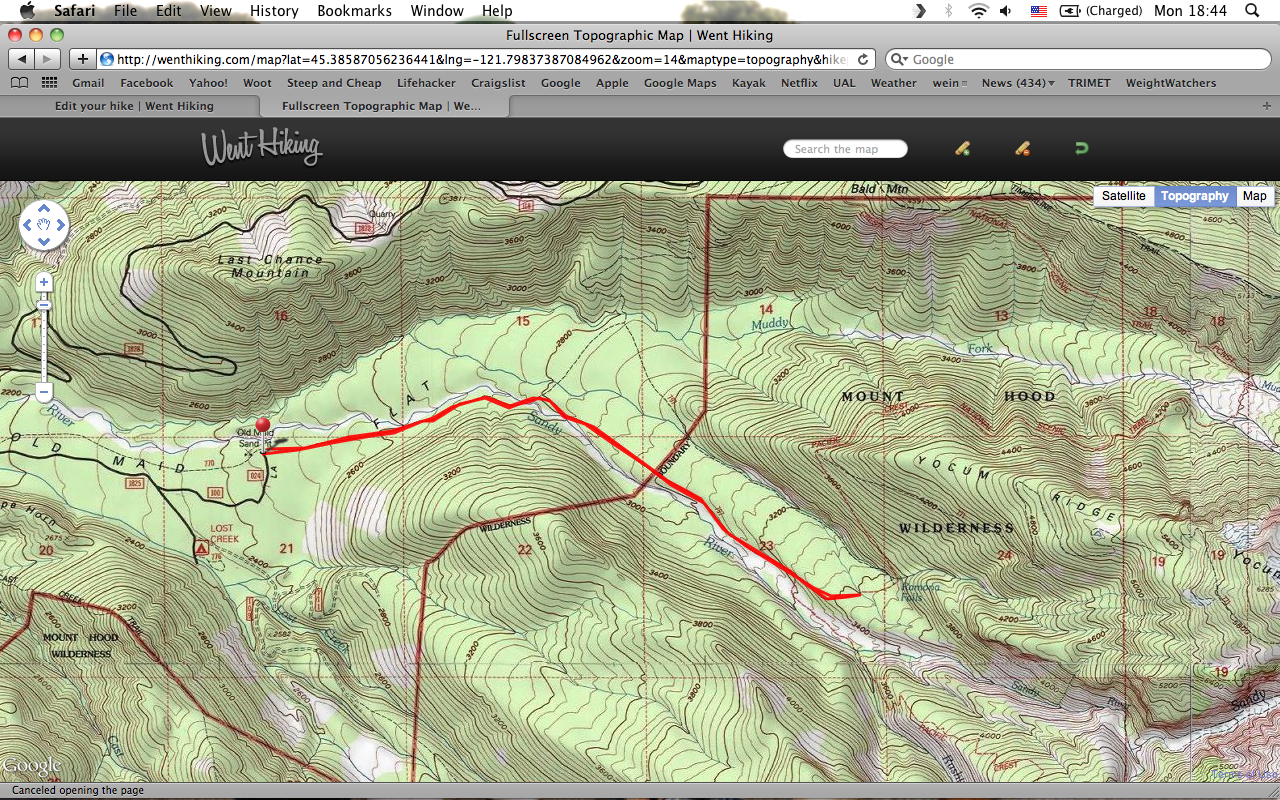Open the Kayak bookmark
1280x800 pixels.
tap(748, 83)
